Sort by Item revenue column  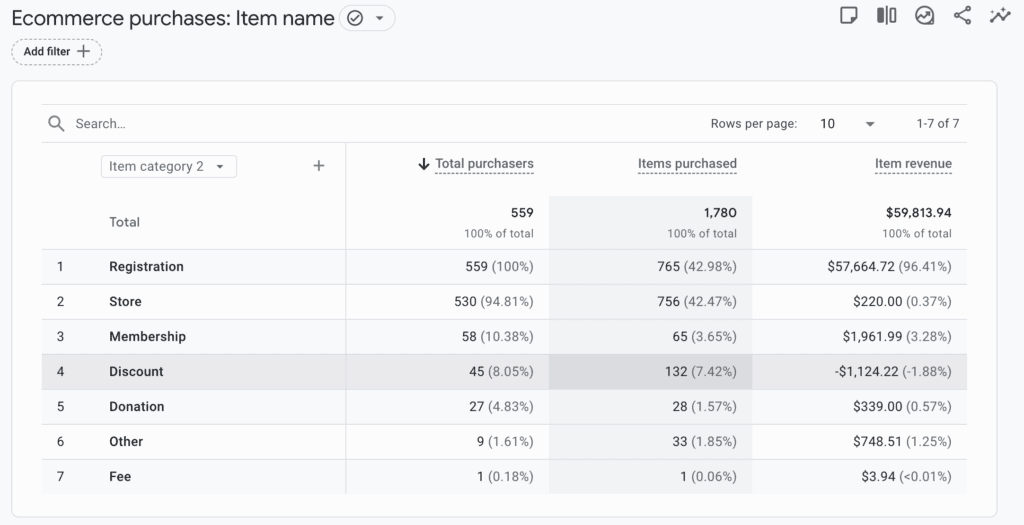coord(913,164)
